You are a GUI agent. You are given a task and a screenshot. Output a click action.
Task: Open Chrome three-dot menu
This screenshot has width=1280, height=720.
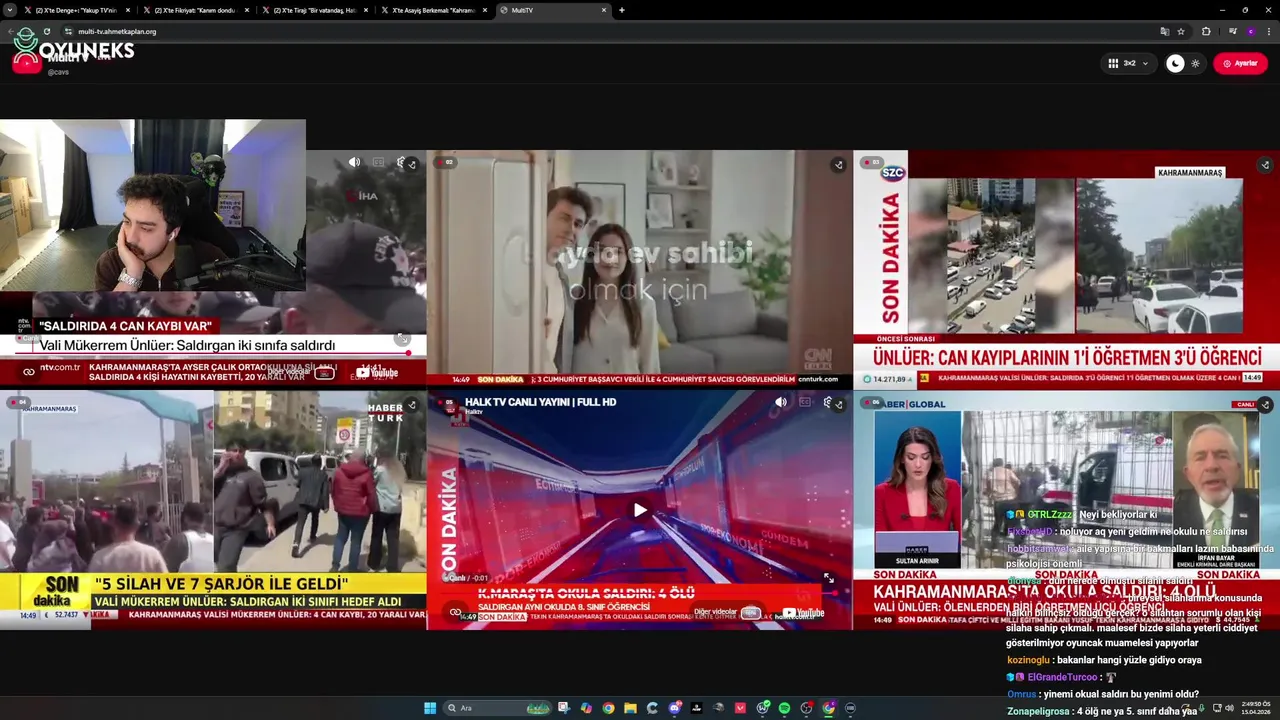[x=1269, y=31]
